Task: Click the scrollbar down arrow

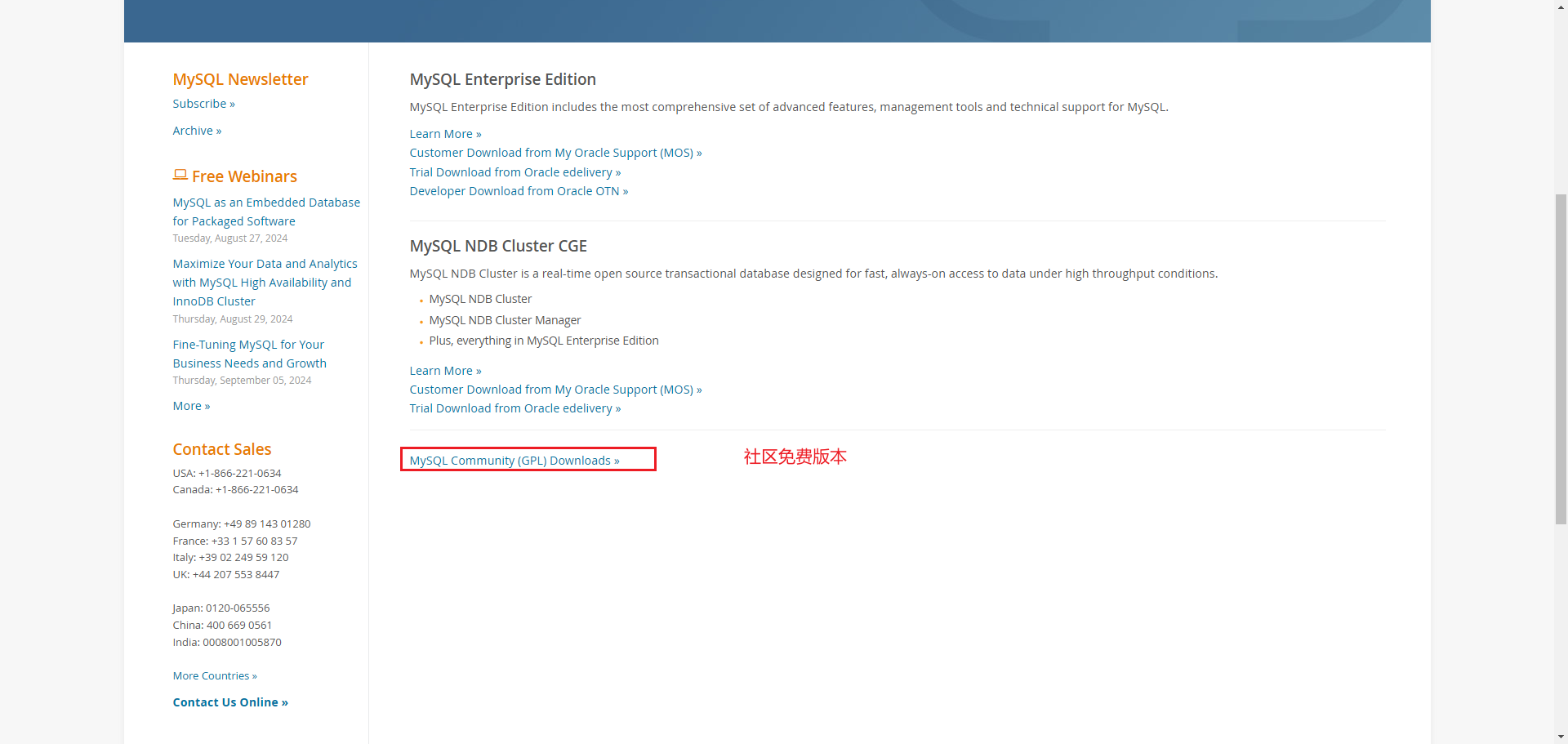Action: [x=1561, y=737]
